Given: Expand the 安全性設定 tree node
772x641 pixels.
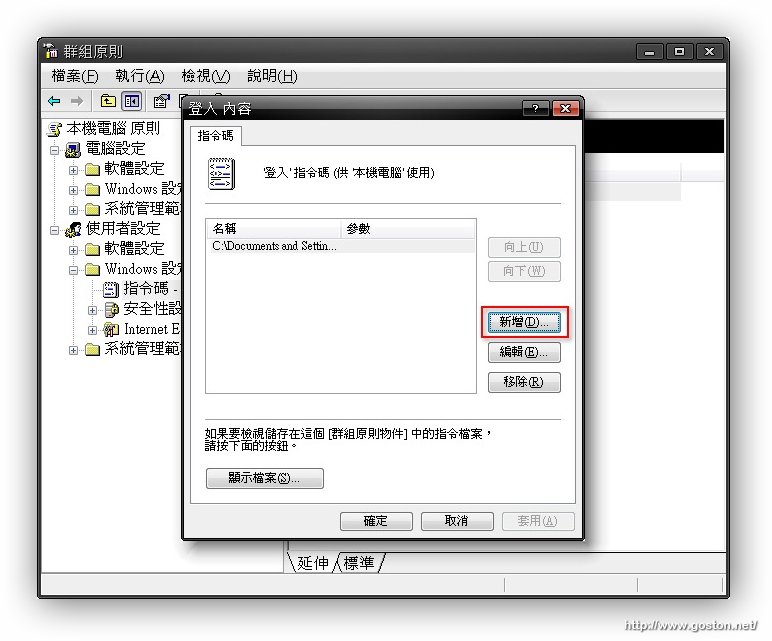Looking at the screenshot, I should pyautogui.click(x=92, y=309).
